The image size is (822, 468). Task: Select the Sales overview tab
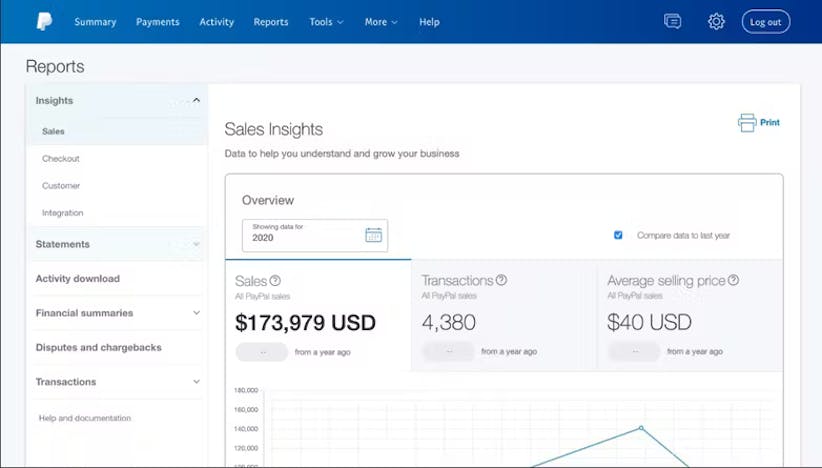(x=318, y=315)
